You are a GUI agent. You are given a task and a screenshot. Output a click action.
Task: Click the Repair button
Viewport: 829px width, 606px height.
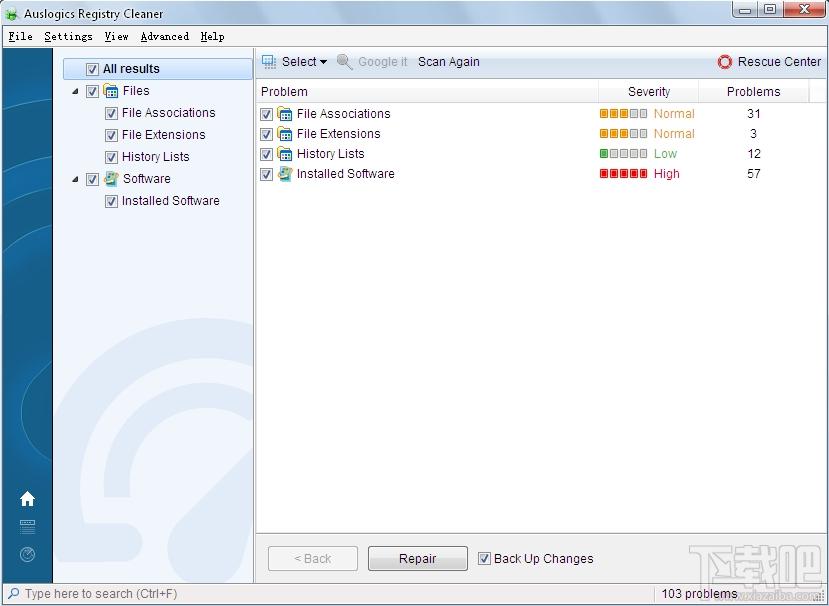(x=417, y=558)
